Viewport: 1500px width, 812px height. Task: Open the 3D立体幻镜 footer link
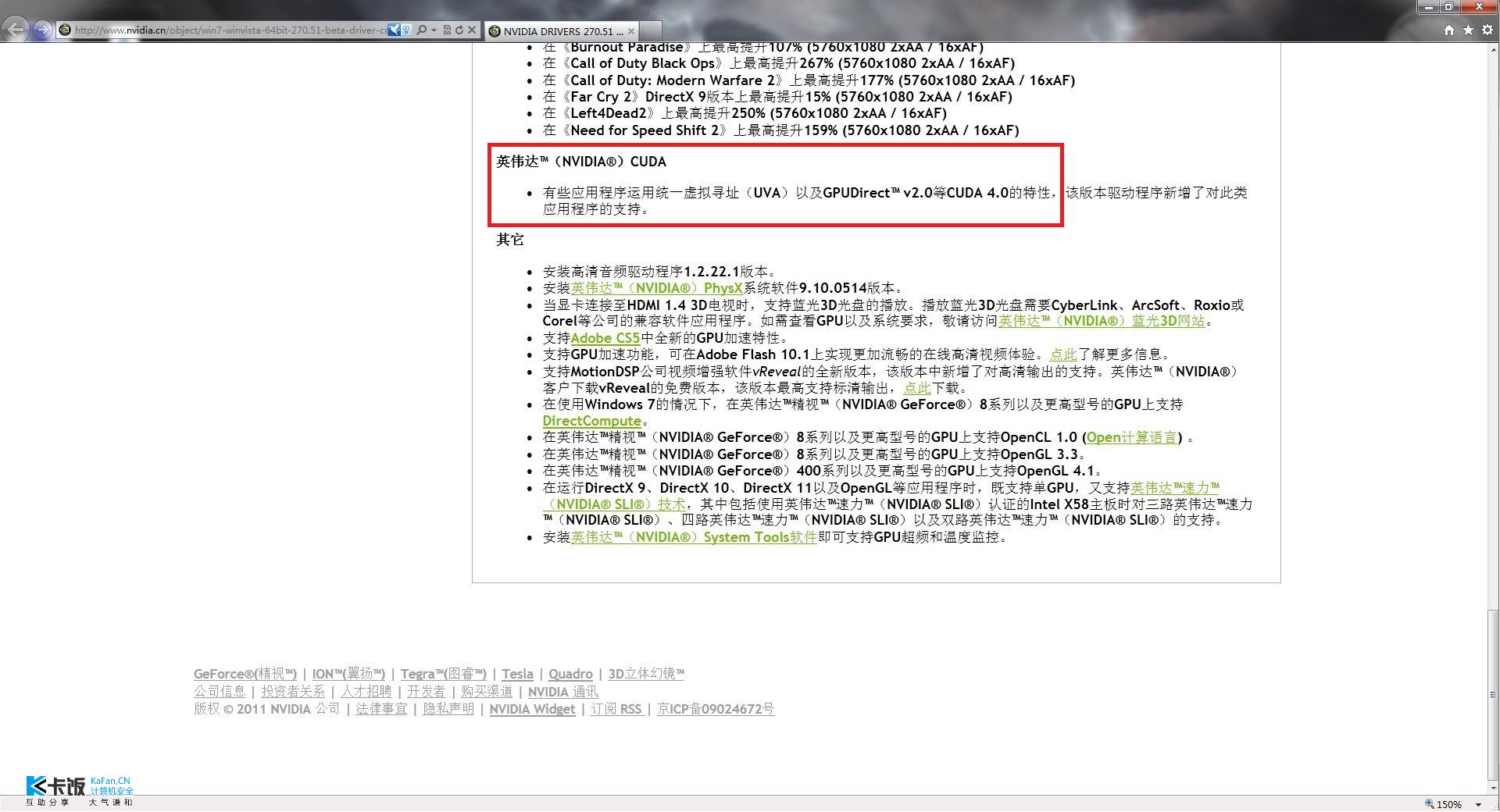(646, 674)
